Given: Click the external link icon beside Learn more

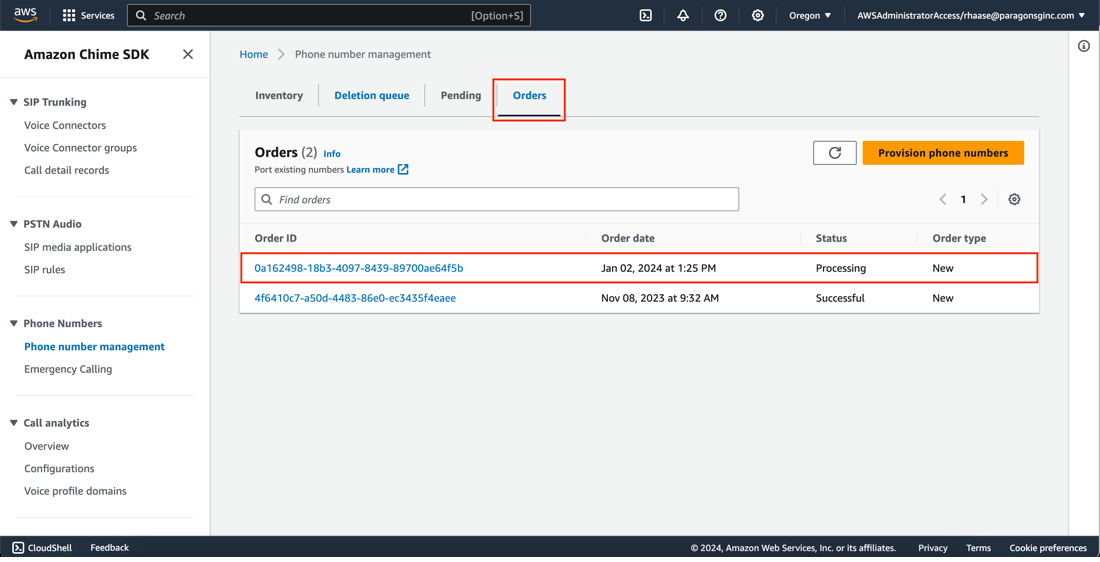Looking at the screenshot, I should tap(403, 169).
